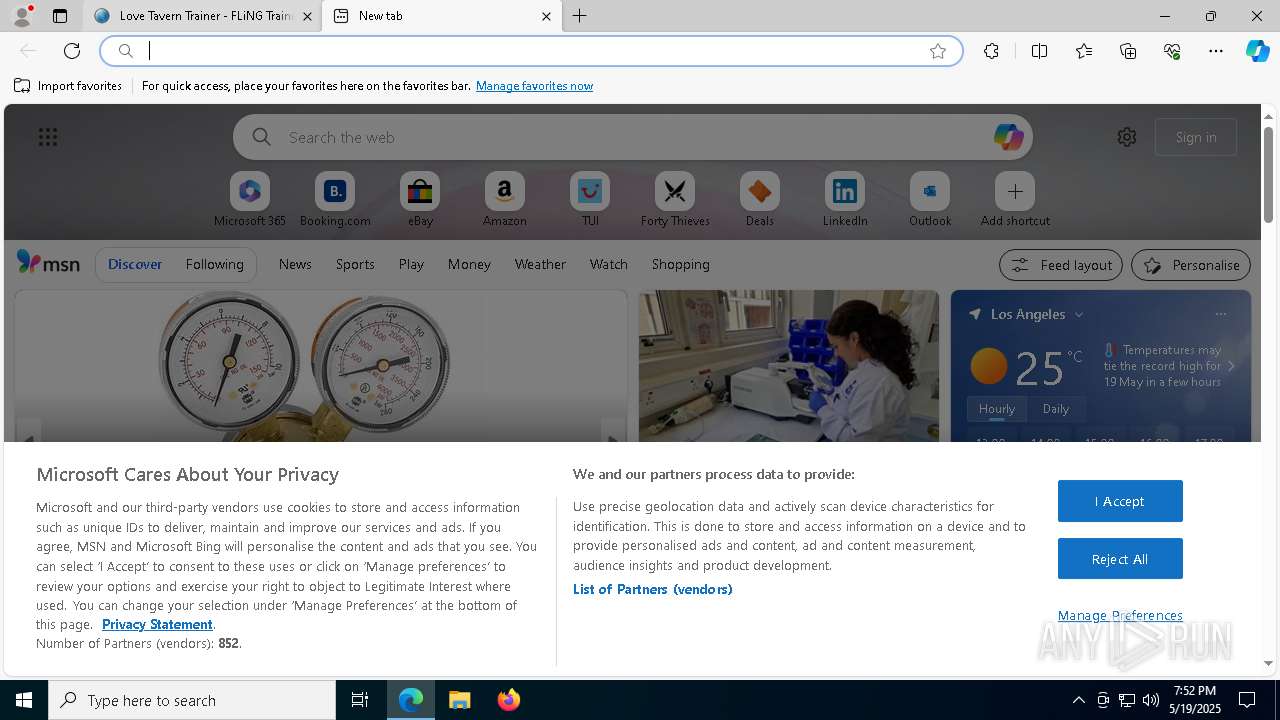Close the Love Tavern Trainer tab

click(x=307, y=16)
